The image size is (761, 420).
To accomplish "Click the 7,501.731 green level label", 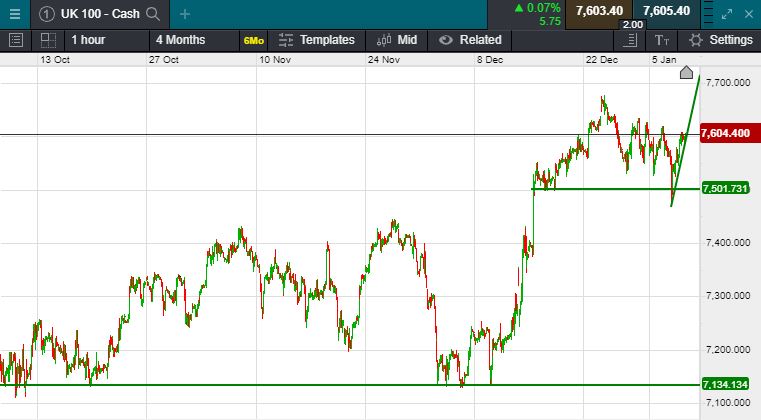I will 727,188.
